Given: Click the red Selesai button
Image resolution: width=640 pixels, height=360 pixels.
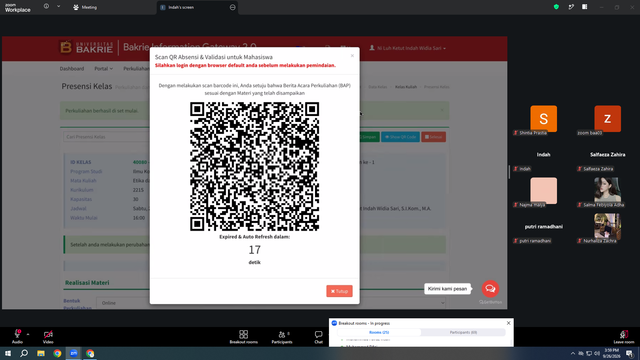Looking at the screenshot, I should tap(433, 137).
